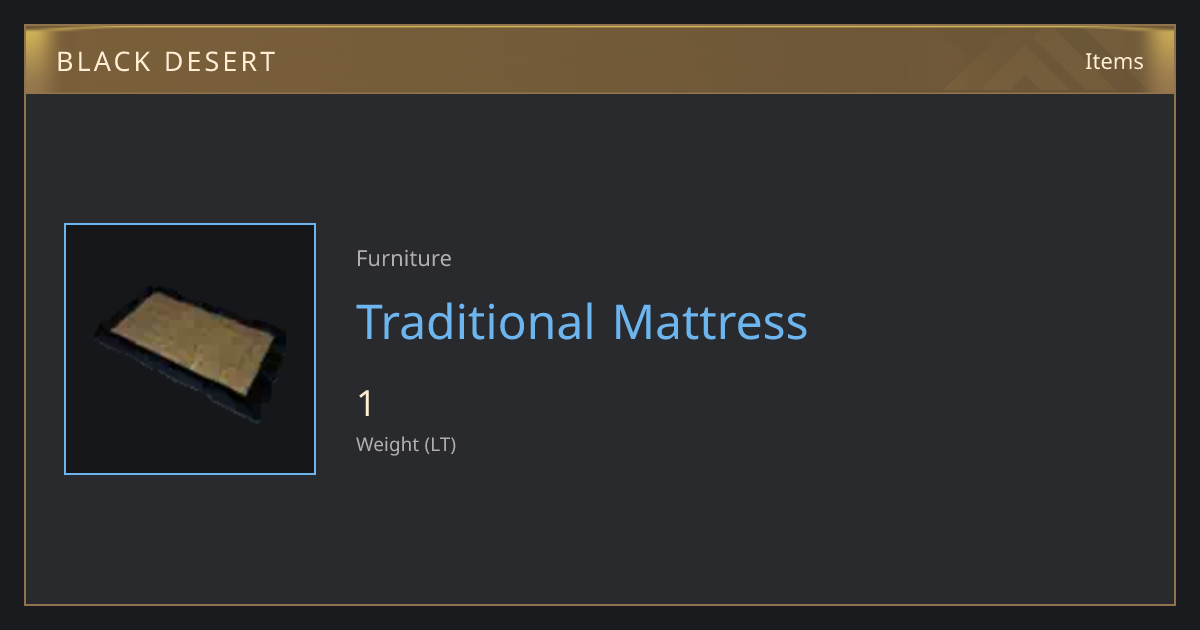Select the weight value 1

coord(365,404)
